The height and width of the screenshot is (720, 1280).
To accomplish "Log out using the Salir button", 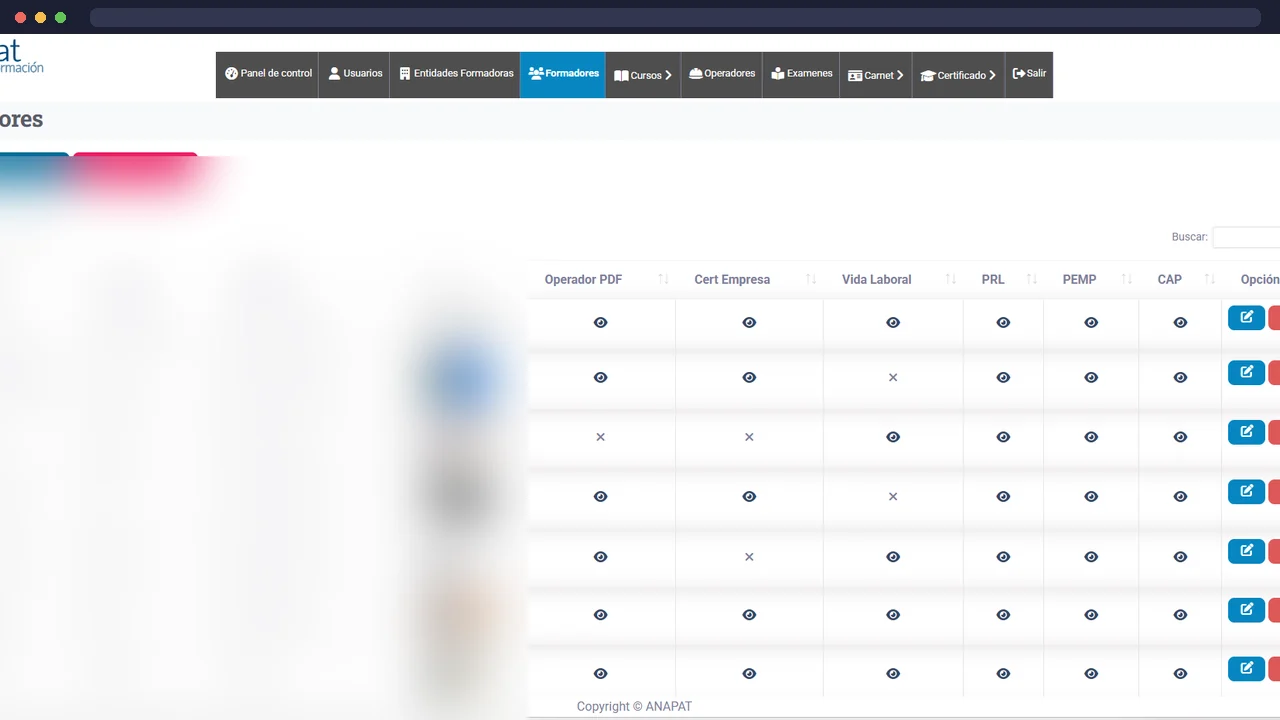I will pos(1029,74).
